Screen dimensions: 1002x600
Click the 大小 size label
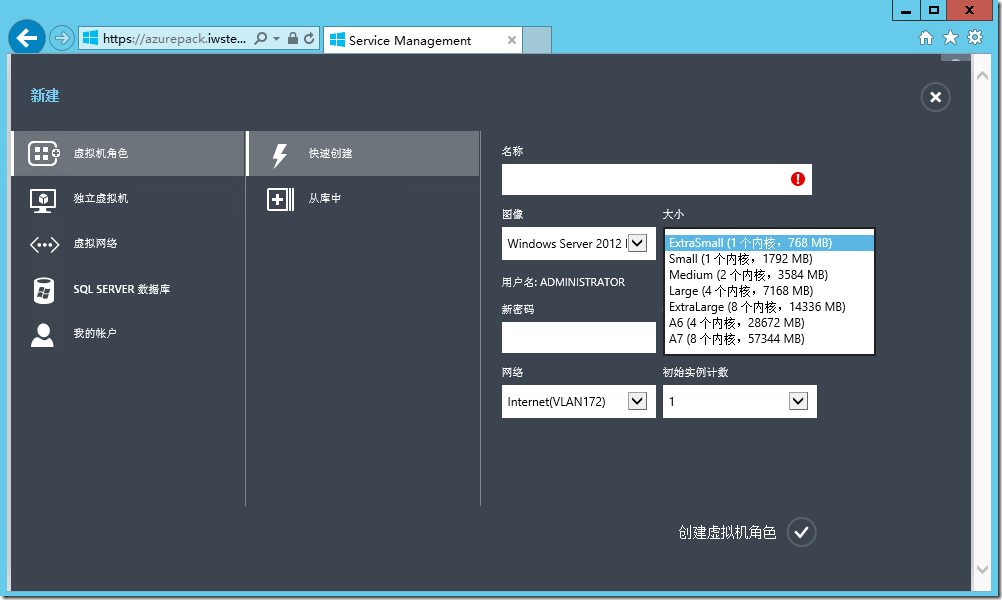pyautogui.click(x=673, y=214)
